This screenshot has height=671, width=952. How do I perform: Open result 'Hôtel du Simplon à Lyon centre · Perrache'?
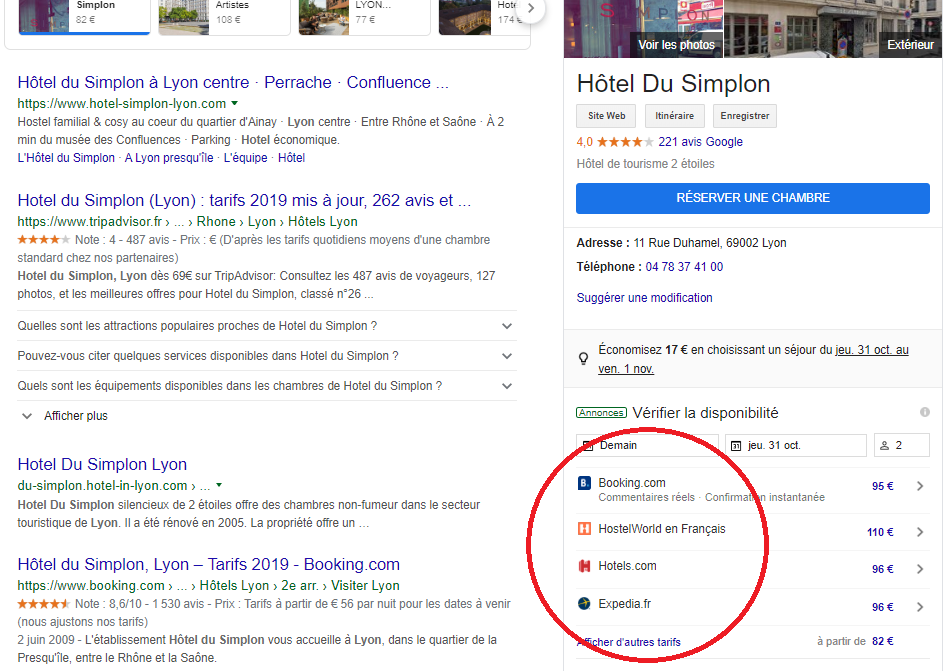(x=233, y=83)
